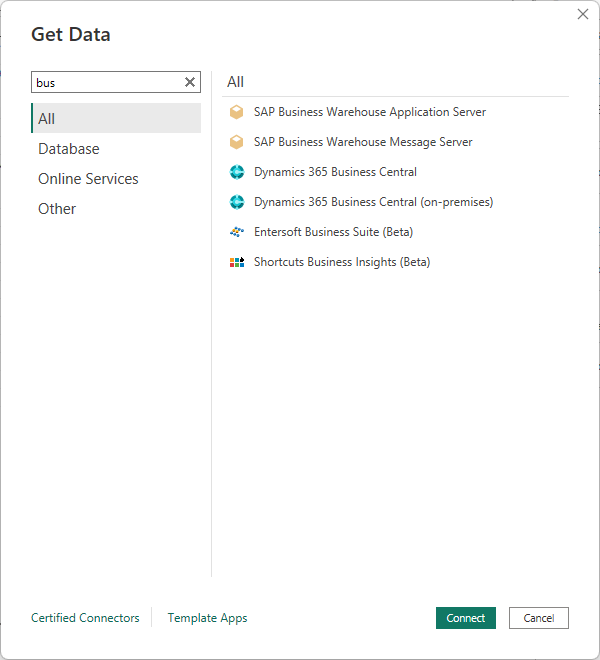Clear the search box with the X icon

point(190,82)
